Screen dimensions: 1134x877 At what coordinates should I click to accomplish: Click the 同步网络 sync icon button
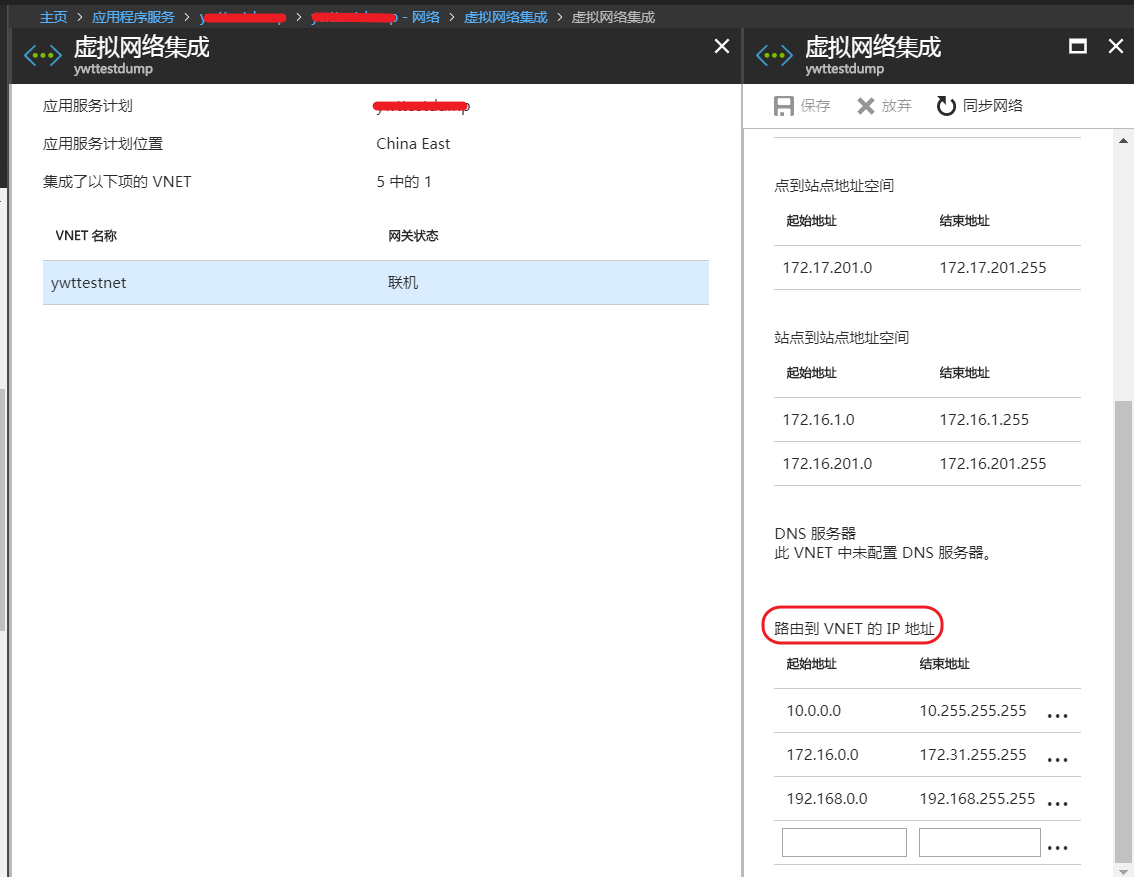[x=946, y=106]
